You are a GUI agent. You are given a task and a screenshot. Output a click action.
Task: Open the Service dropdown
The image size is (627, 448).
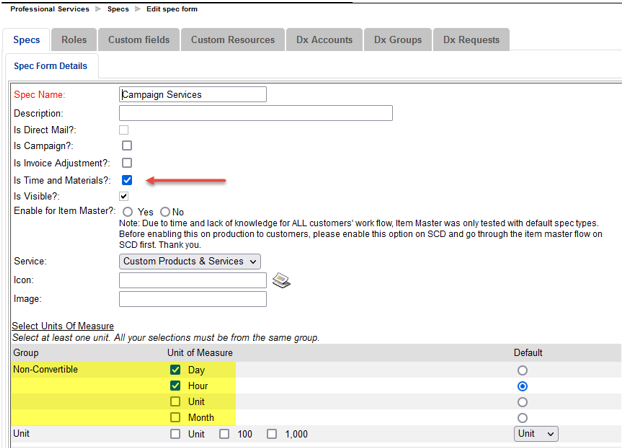[190, 261]
